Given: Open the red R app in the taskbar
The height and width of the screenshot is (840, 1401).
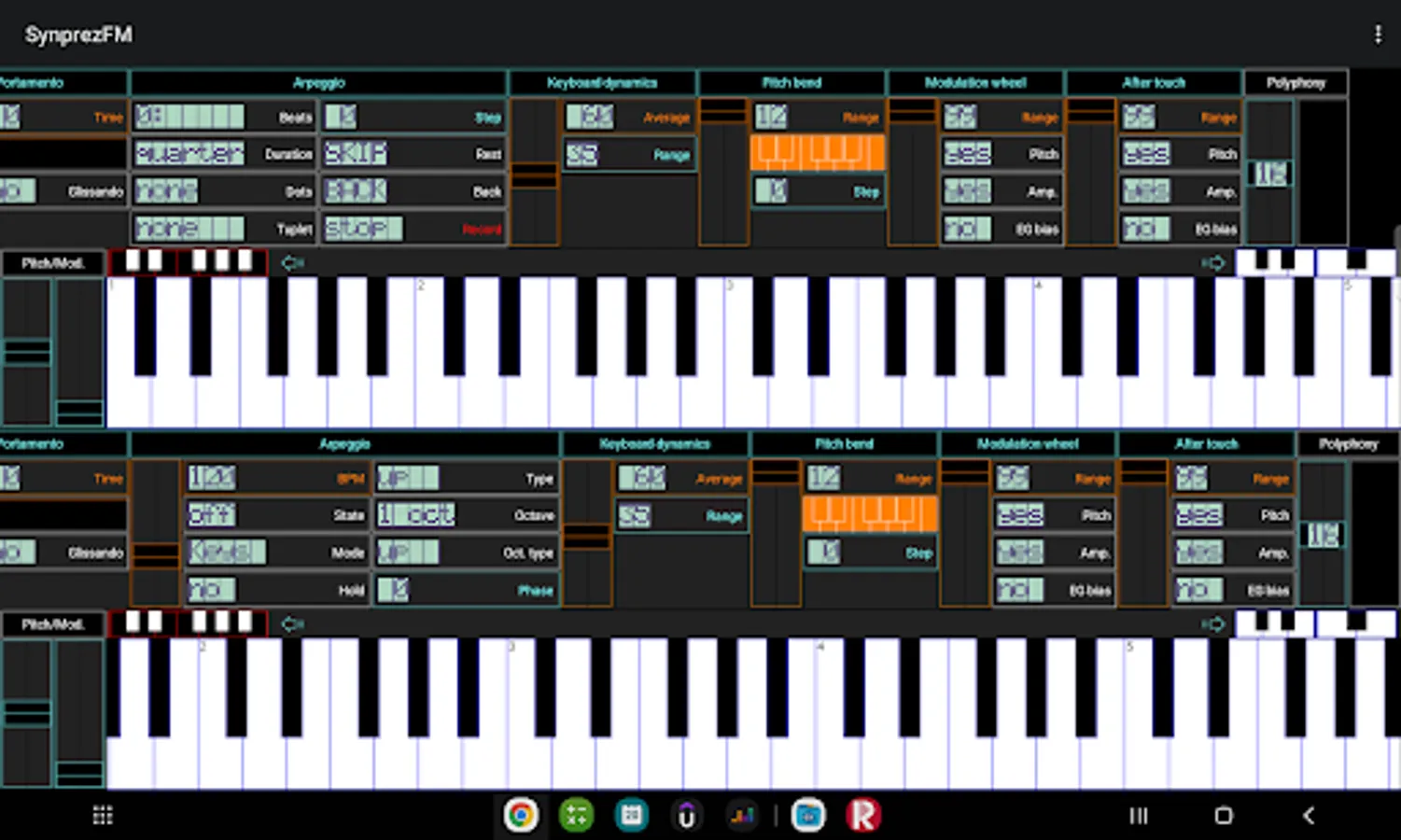Looking at the screenshot, I should coord(863,816).
